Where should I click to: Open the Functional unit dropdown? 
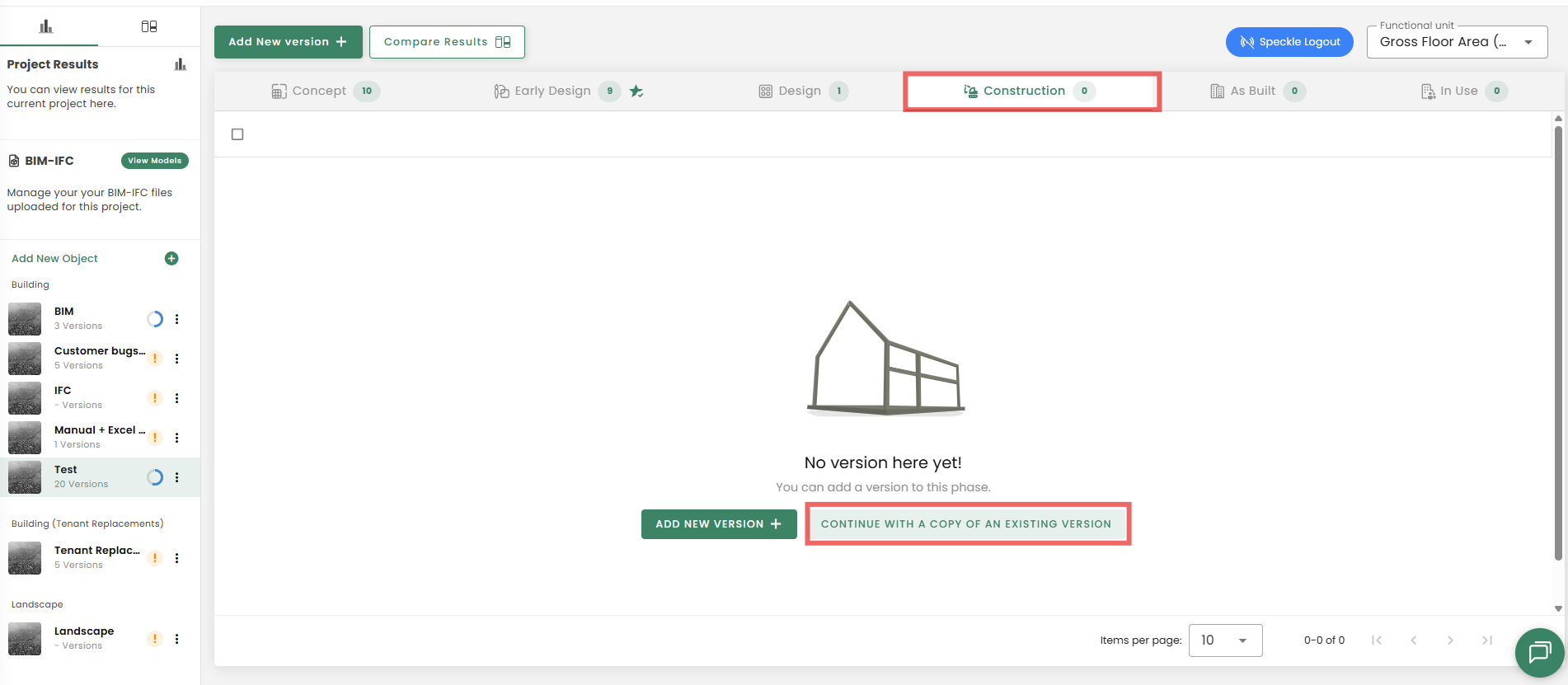point(1456,42)
